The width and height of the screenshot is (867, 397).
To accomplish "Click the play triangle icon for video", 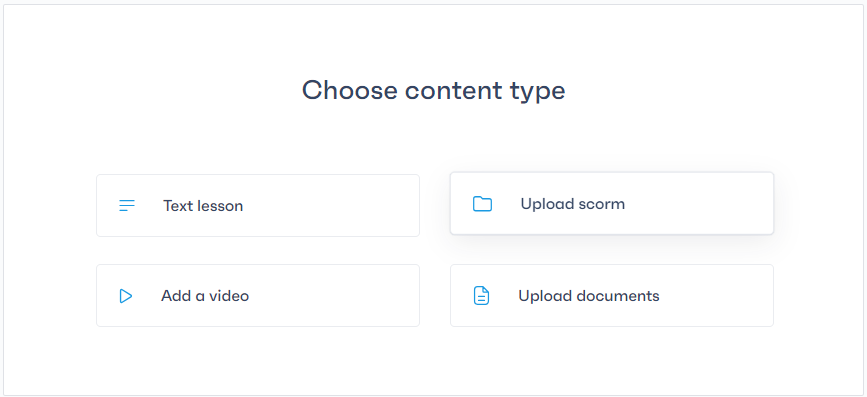I will click(126, 296).
